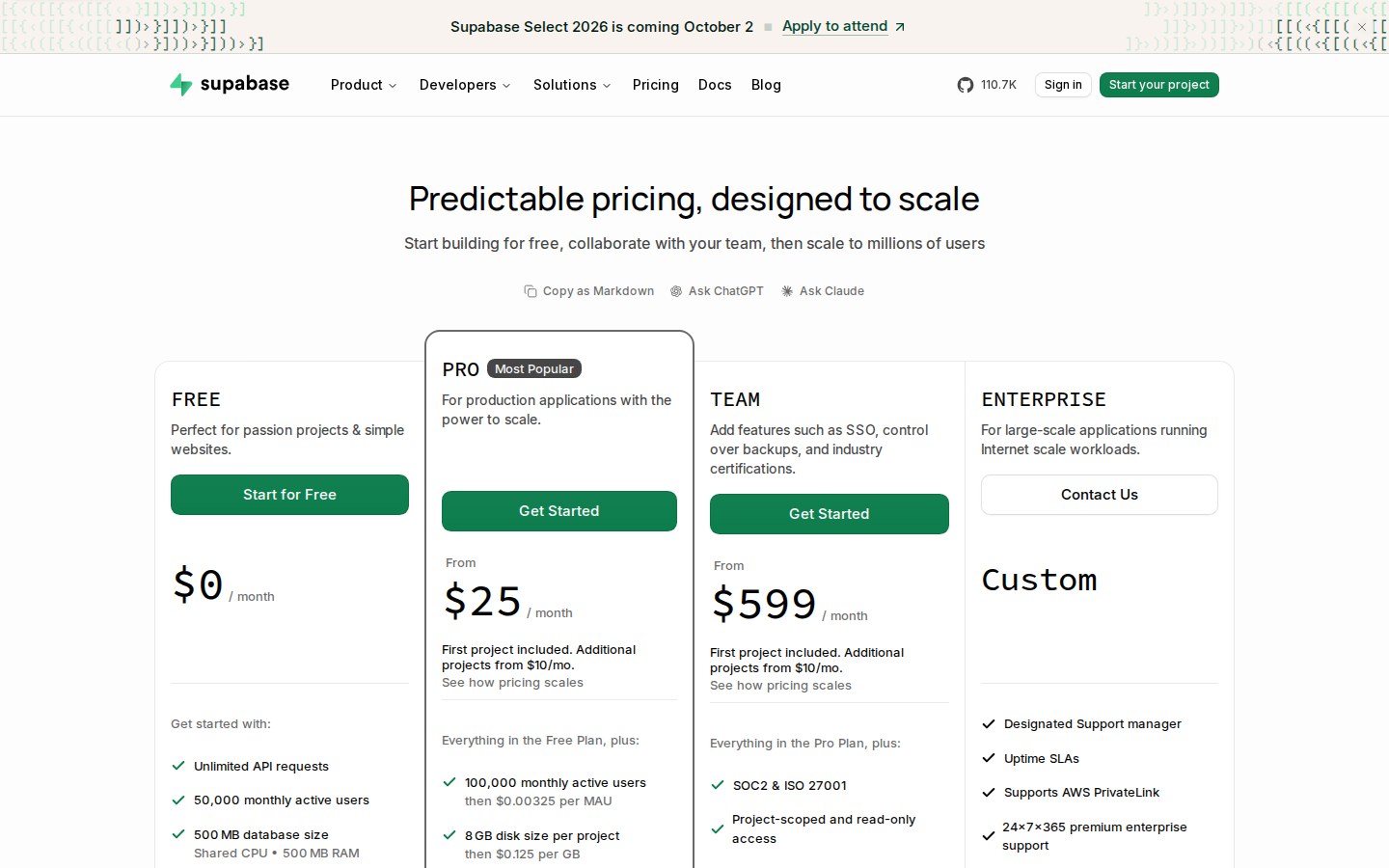Click the checkmark beside Supports AWS PrivateLink

coord(989,793)
